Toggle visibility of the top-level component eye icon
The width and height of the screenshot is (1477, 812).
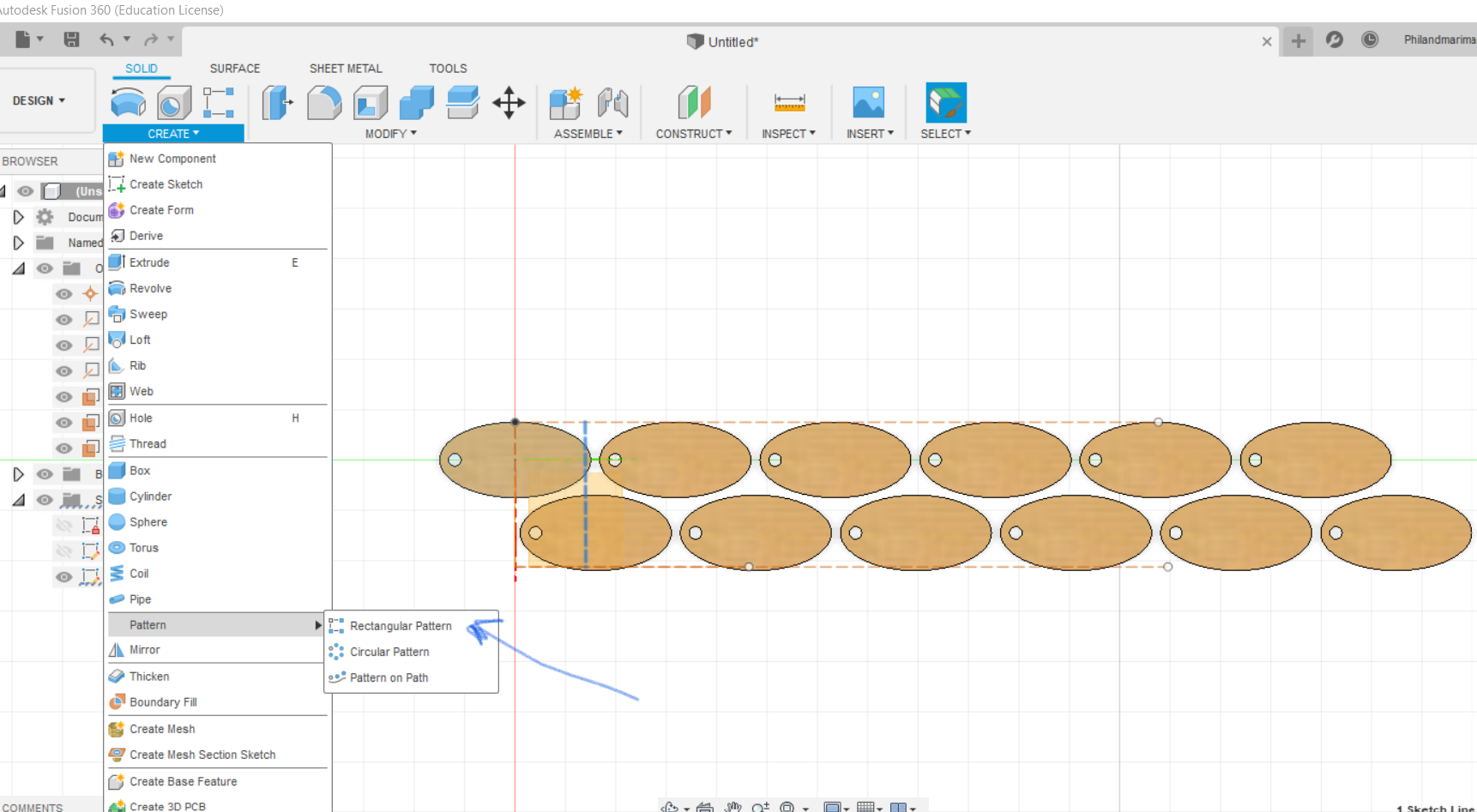click(x=25, y=190)
